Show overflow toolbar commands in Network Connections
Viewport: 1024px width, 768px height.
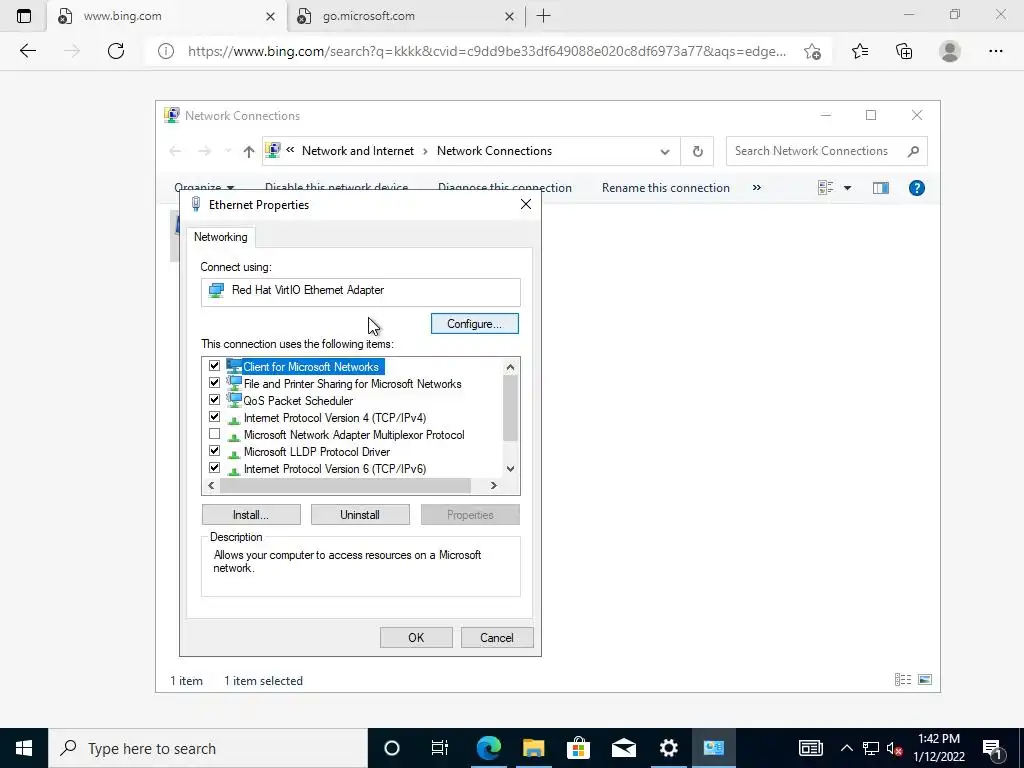pos(756,187)
